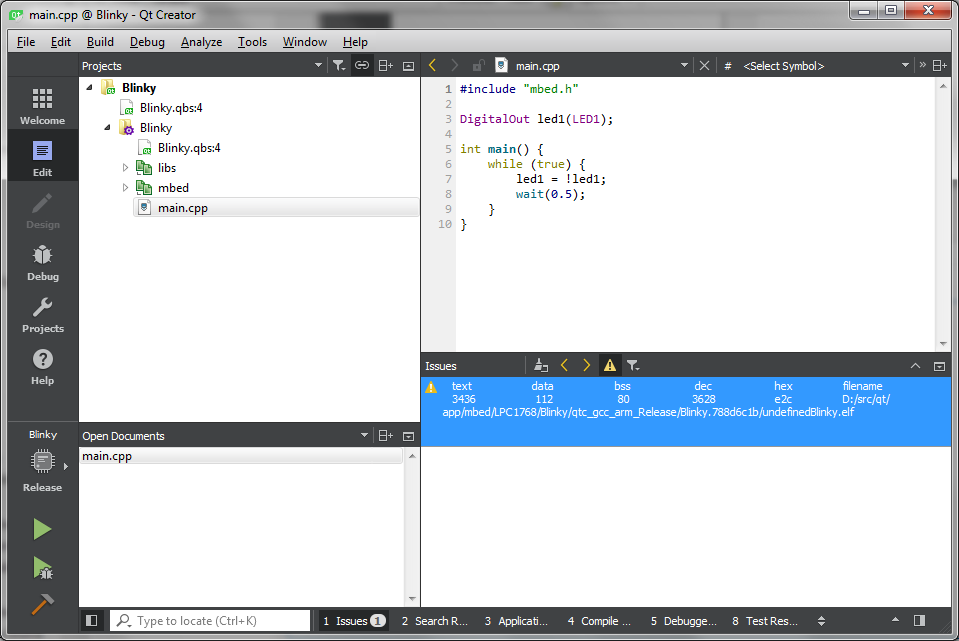Run the Blinky project with green play icon
The height and width of the screenshot is (641, 959).
pyautogui.click(x=42, y=529)
